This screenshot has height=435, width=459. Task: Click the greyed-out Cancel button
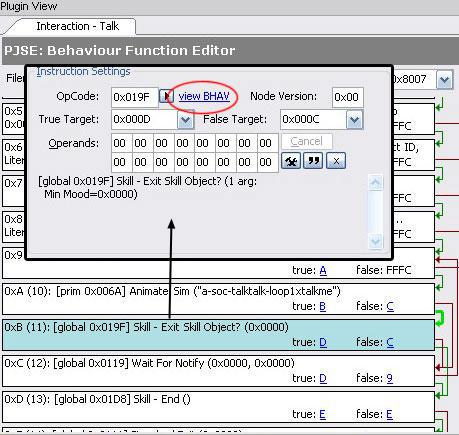click(x=306, y=141)
